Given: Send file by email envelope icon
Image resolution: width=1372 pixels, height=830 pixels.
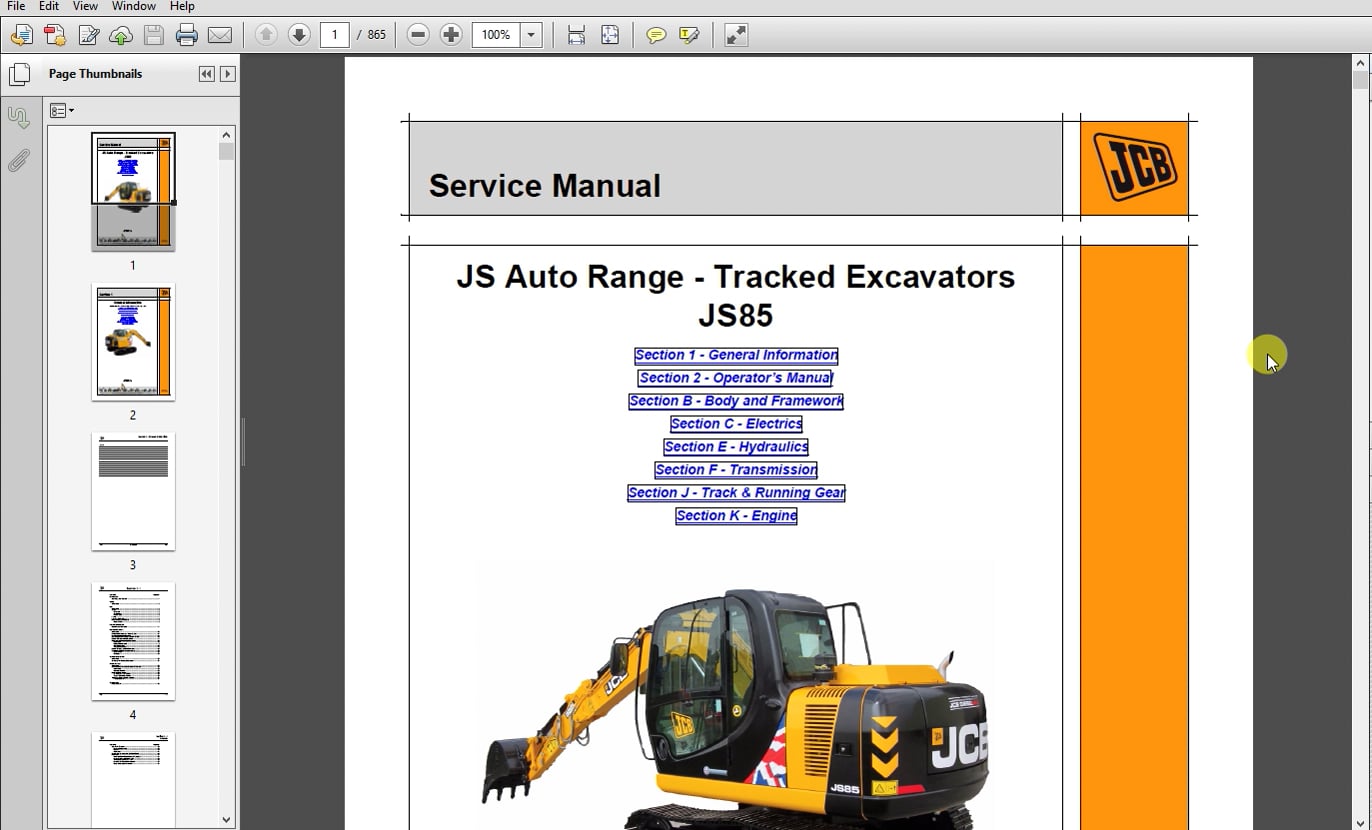Looking at the screenshot, I should (220, 35).
